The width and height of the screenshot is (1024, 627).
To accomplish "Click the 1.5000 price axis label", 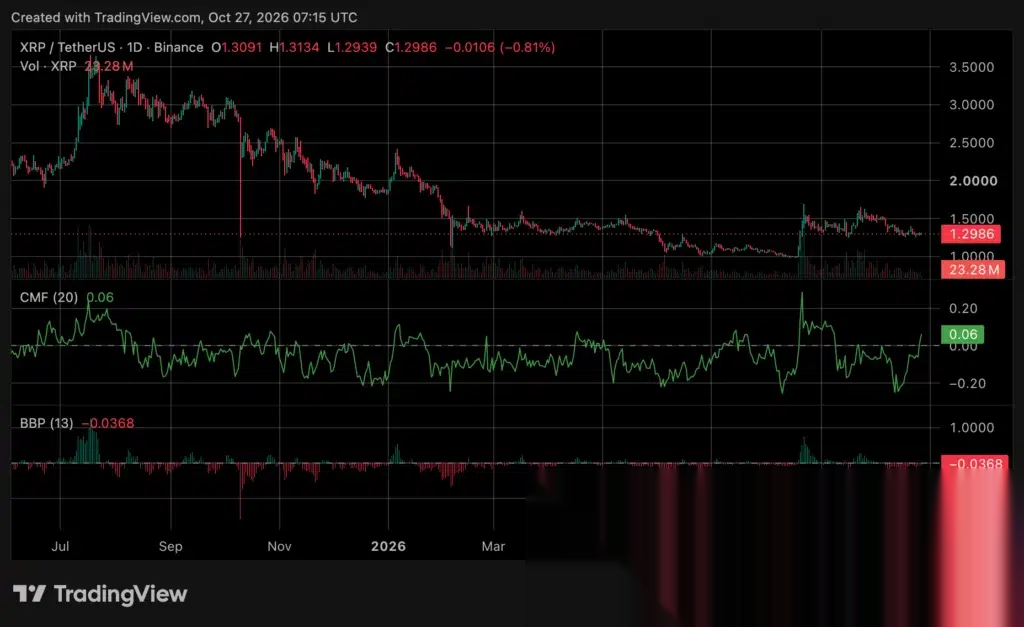I will 971,219.
